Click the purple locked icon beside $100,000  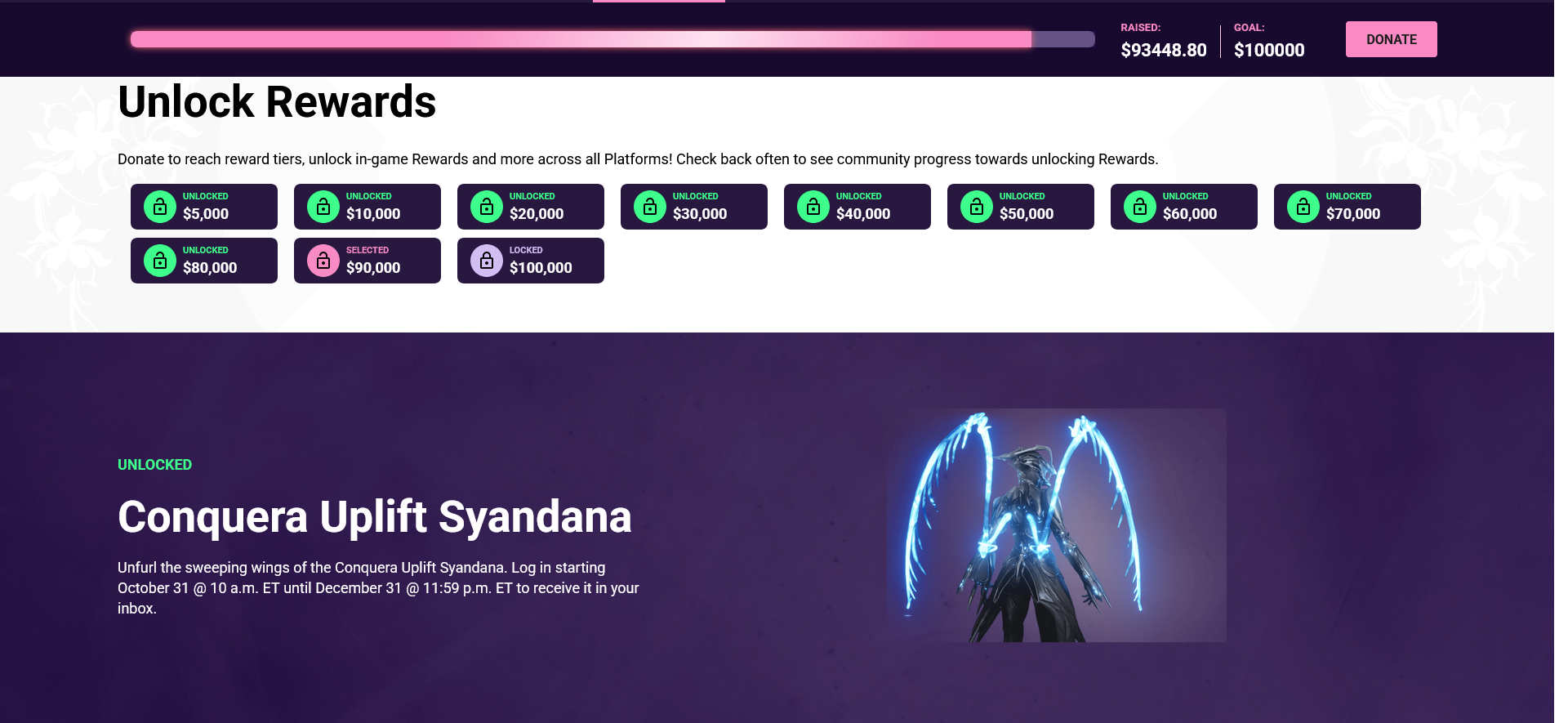coord(487,261)
